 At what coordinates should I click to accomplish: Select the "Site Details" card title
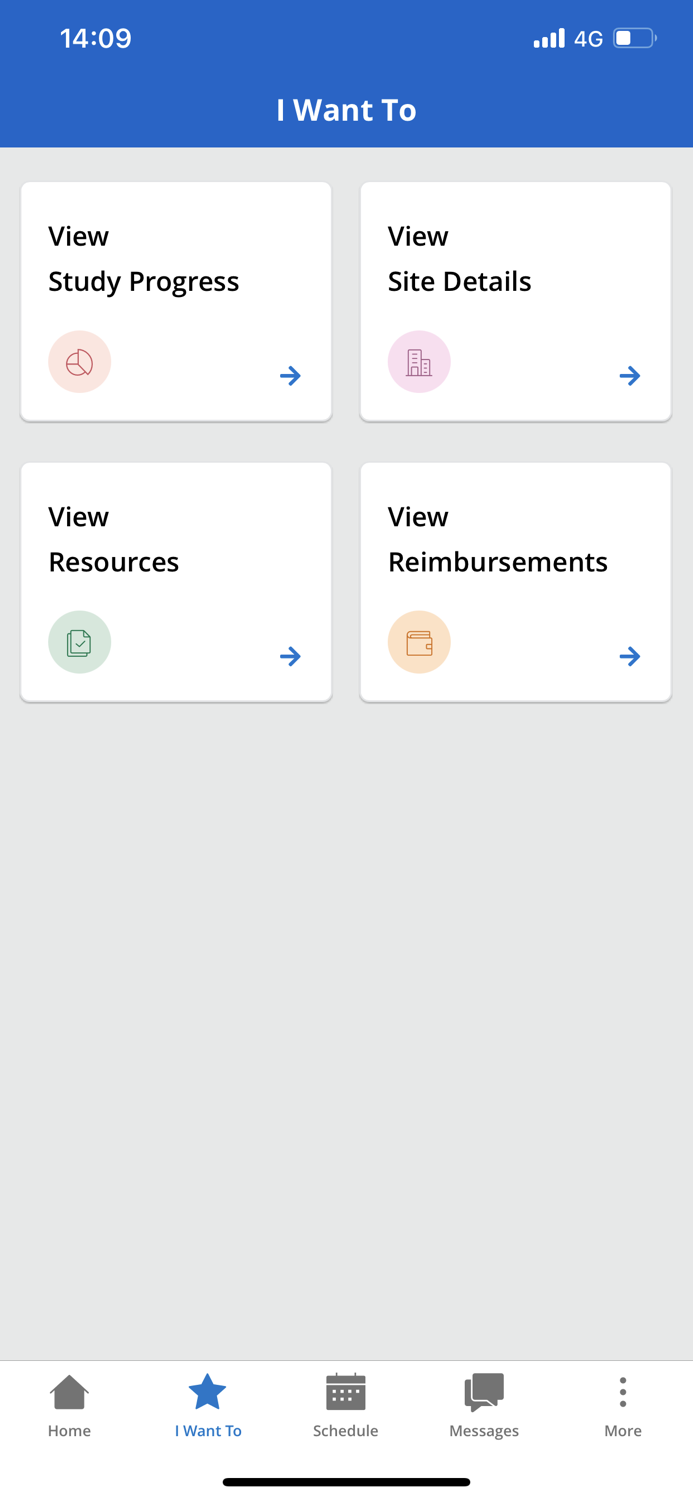click(459, 282)
